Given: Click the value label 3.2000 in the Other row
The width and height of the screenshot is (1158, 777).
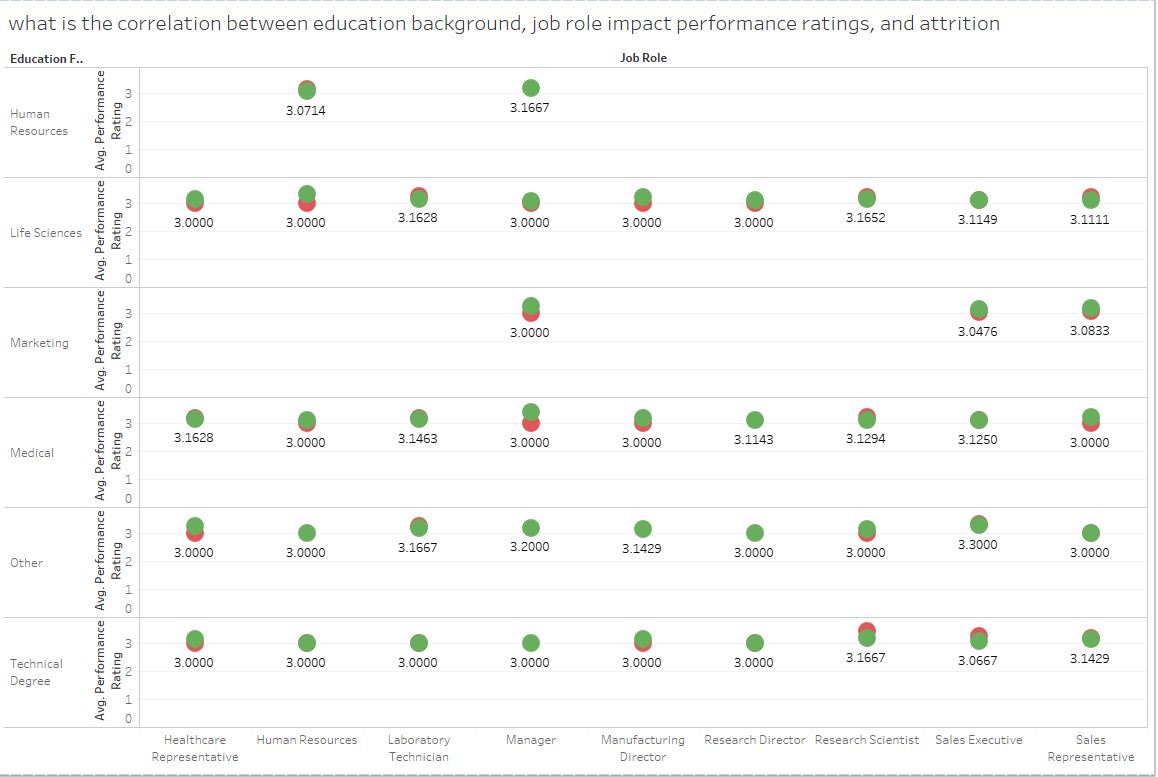Looking at the screenshot, I should [530, 547].
